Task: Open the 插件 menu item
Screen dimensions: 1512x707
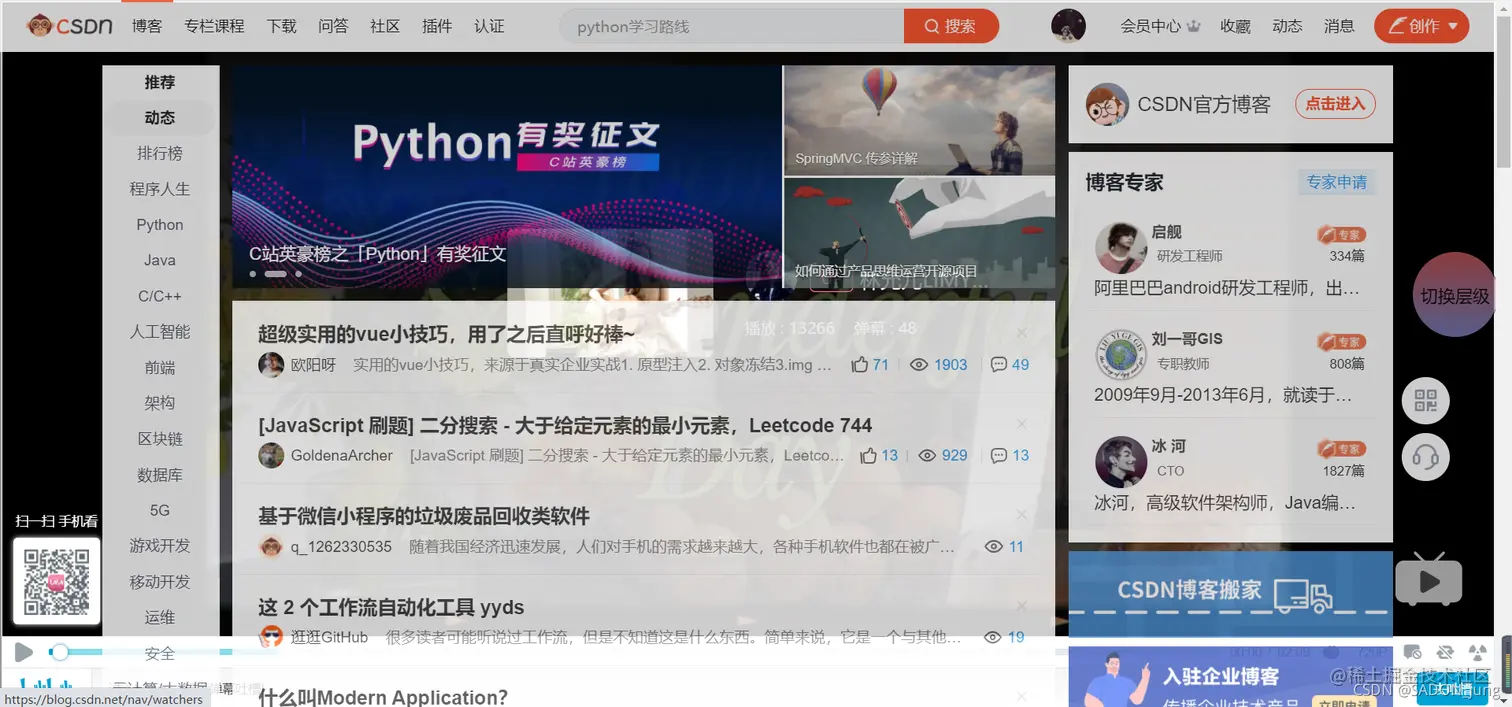Action: (x=437, y=26)
